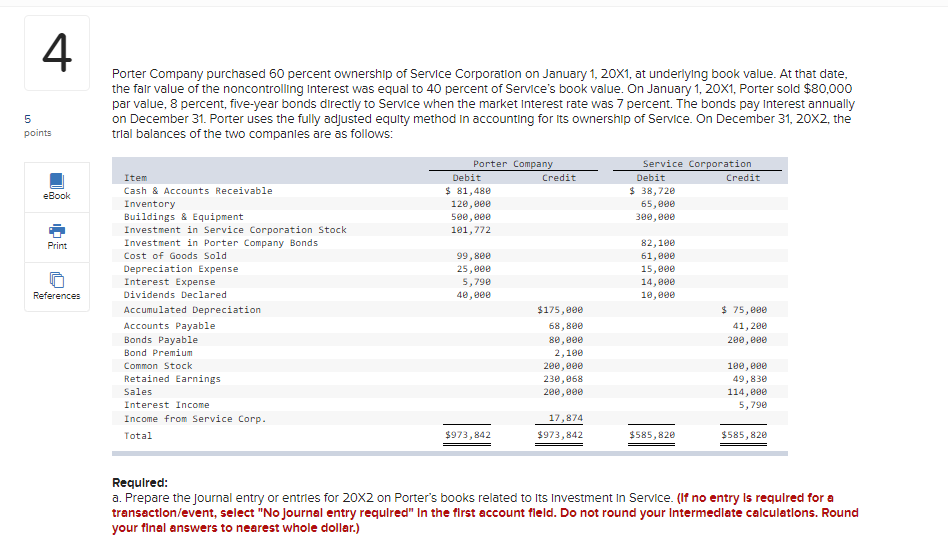Image resolution: width=948 pixels, height=551 pixels.
Task: Click the 'Interest Expense' row label
Action: pos(169,282)
